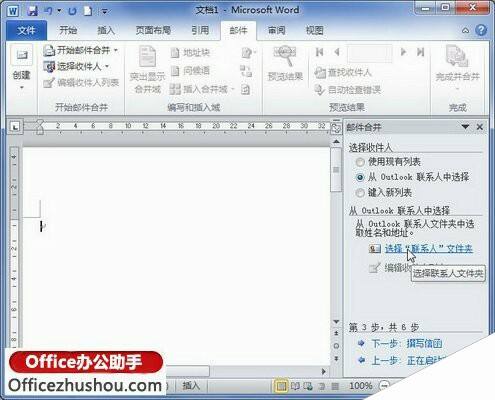This screenshot has height=400, width=495.
Task: Click the Redo icon in quick access toolbar
Action: coord(72,11)
